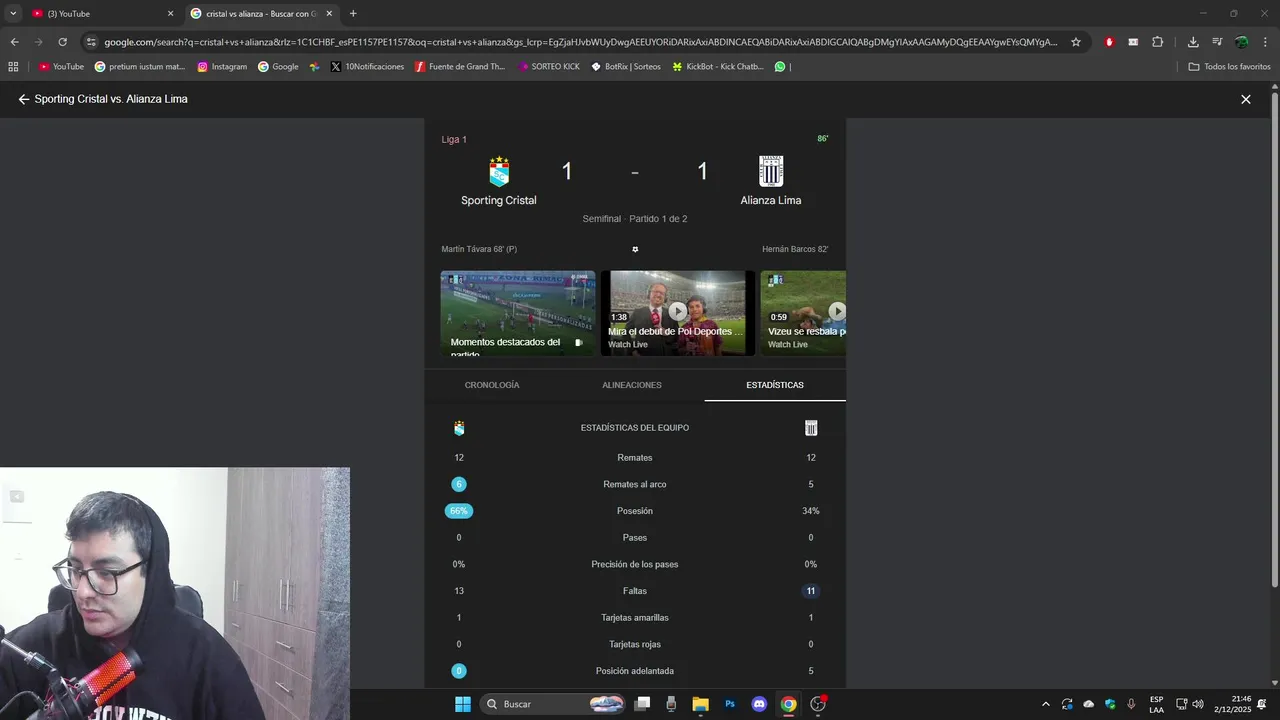
Task: Open the red extension icon
Action: 1109,42
